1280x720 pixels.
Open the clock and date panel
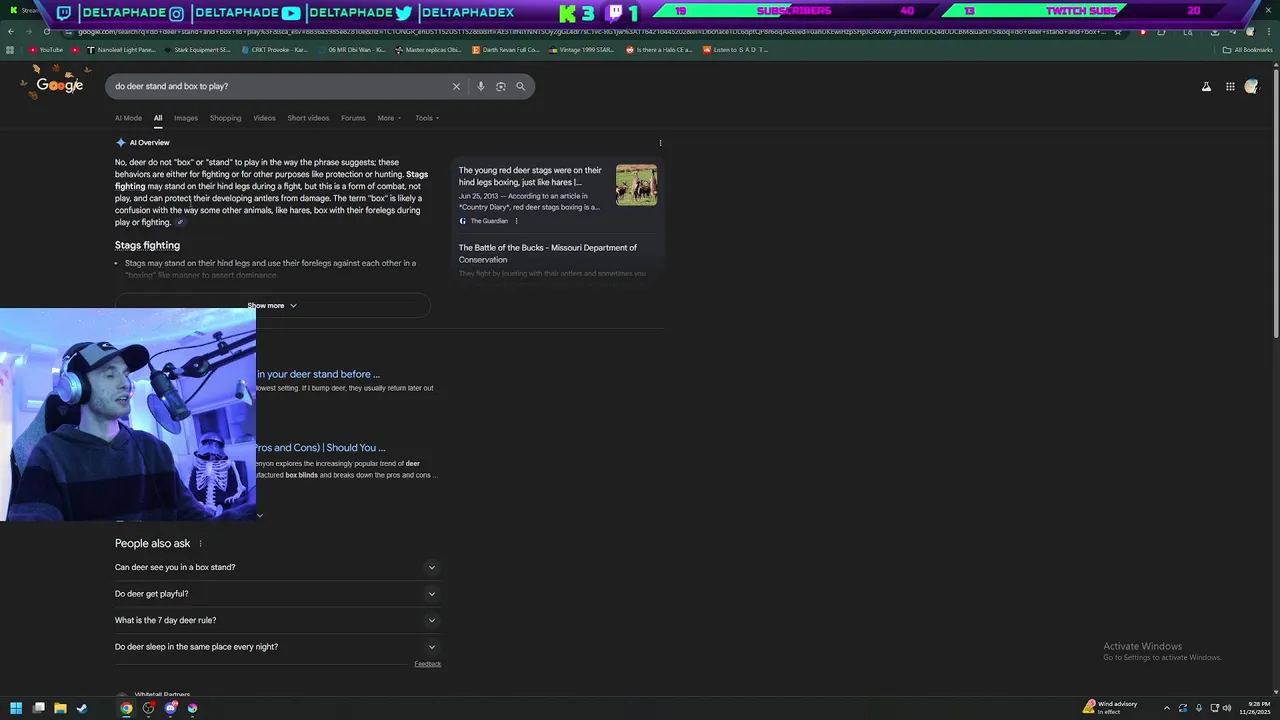pos(1254,708)
